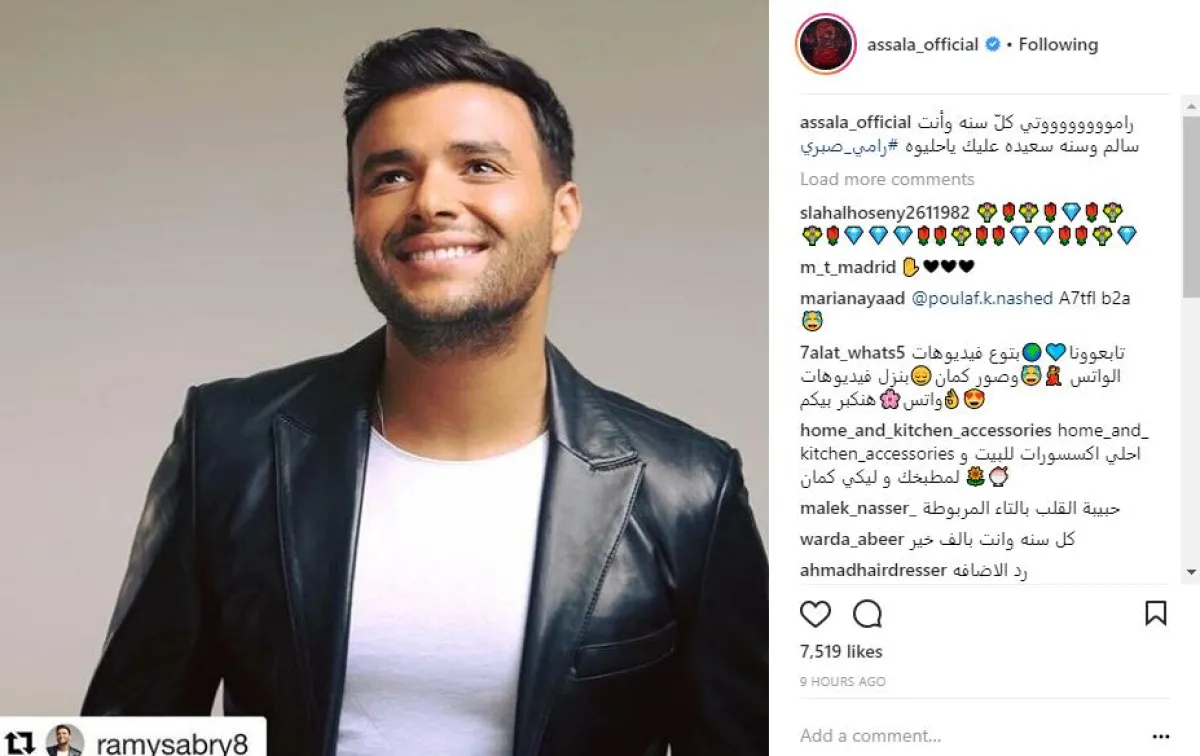Toggle the Following status button

(1058, 45)
